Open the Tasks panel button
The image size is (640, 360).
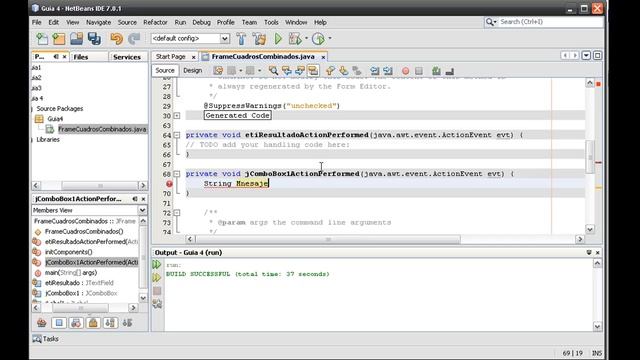point(46,339)
